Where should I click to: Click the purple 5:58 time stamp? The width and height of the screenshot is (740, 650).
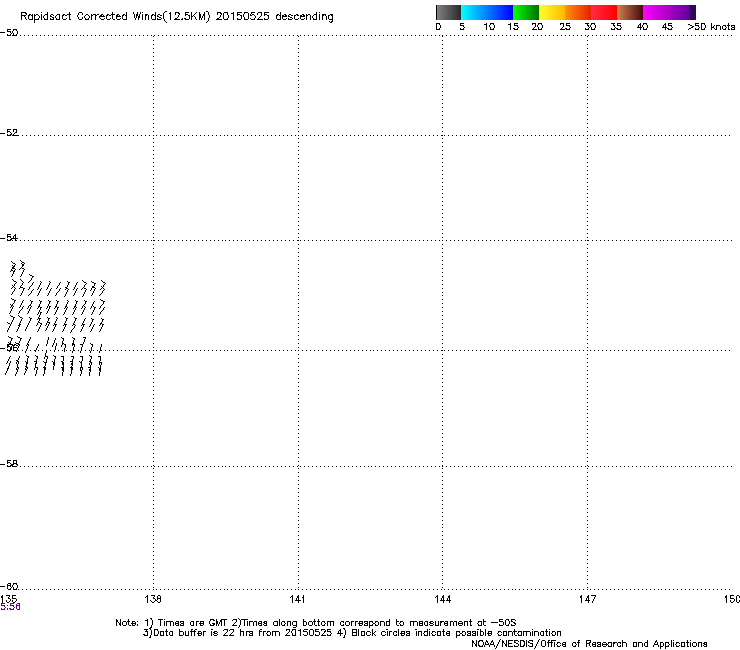10,607
